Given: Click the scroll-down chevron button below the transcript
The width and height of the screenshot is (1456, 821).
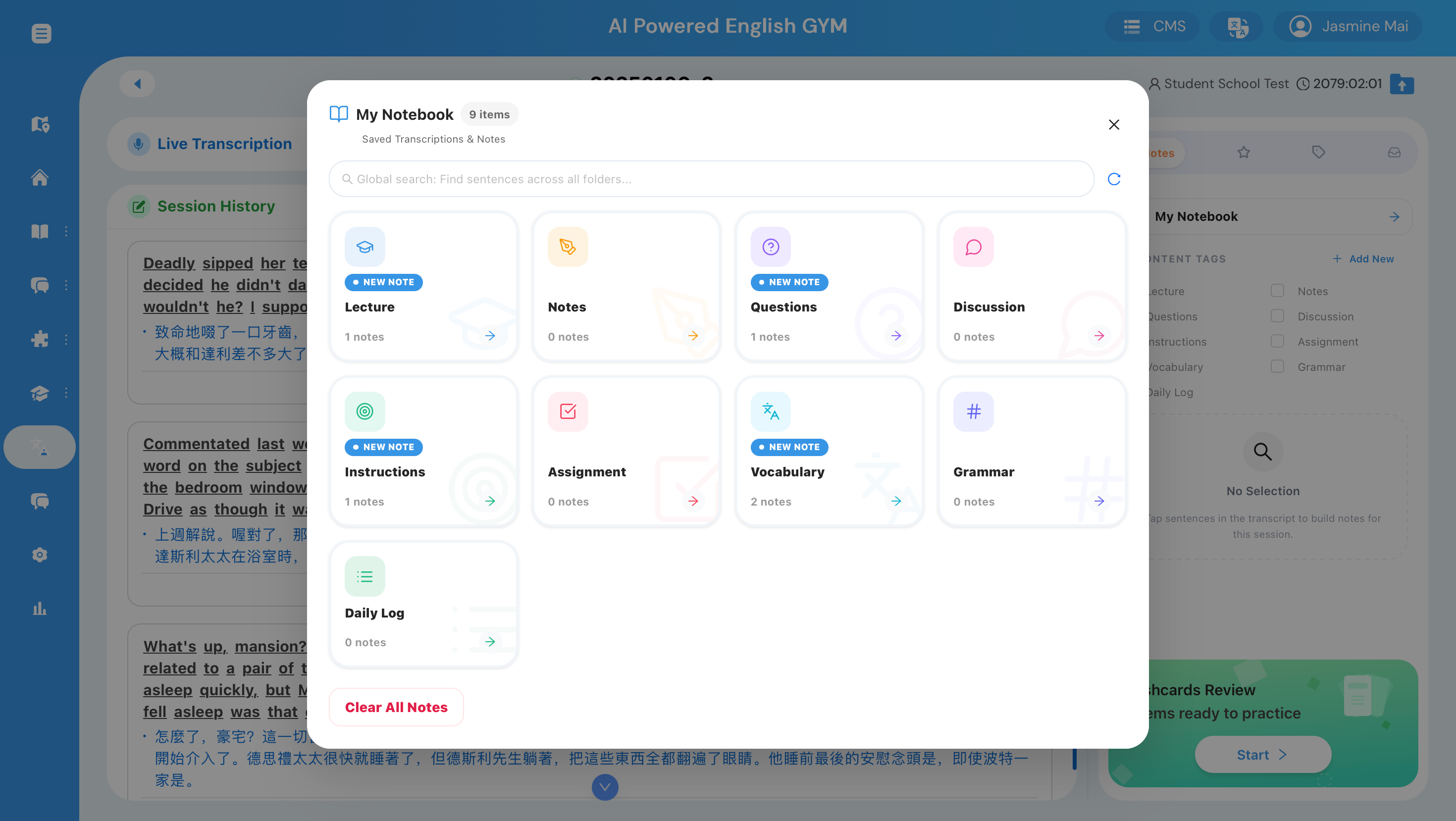Looking at the screenshot, I should click(605, 786).
